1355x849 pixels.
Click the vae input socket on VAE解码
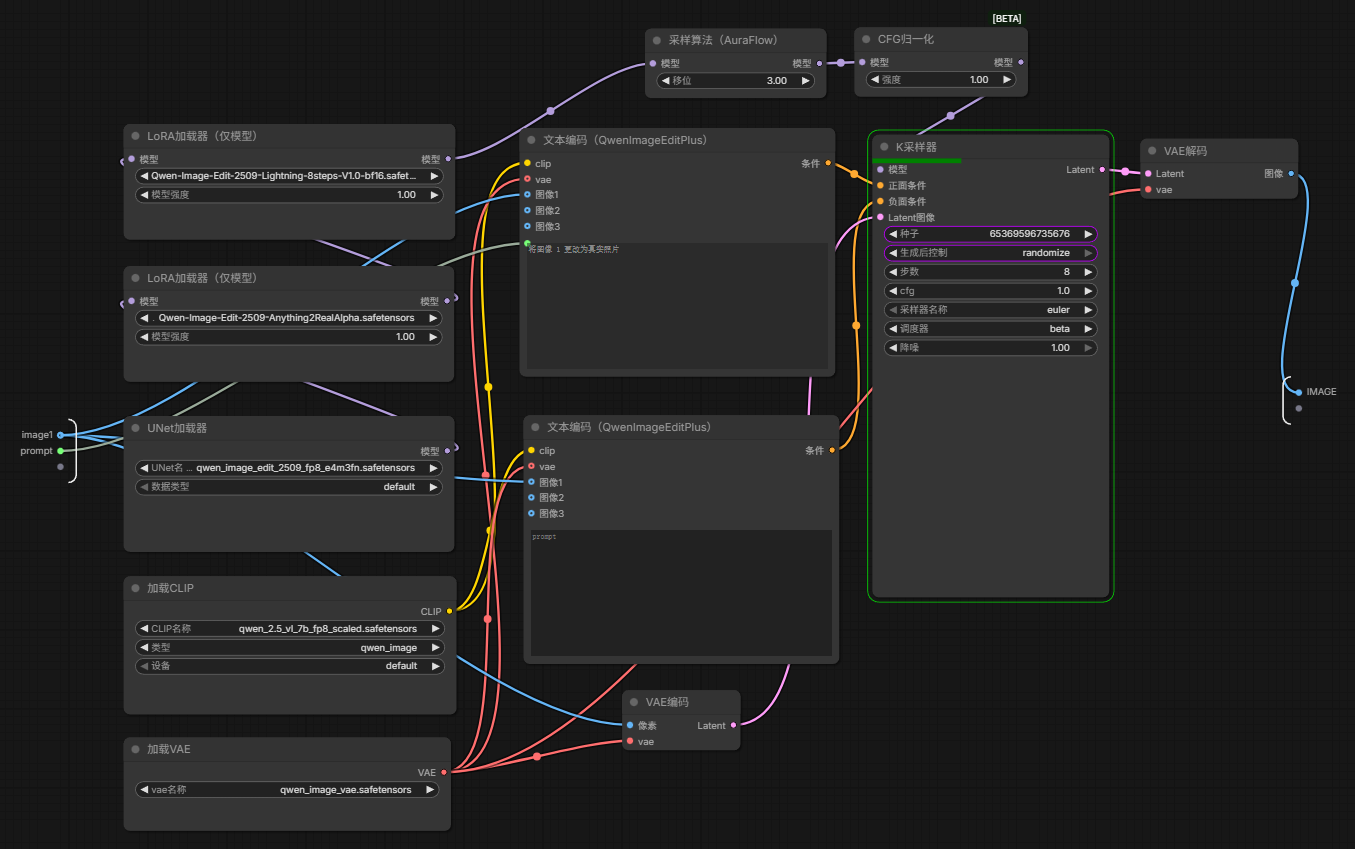pos(1148,189)
